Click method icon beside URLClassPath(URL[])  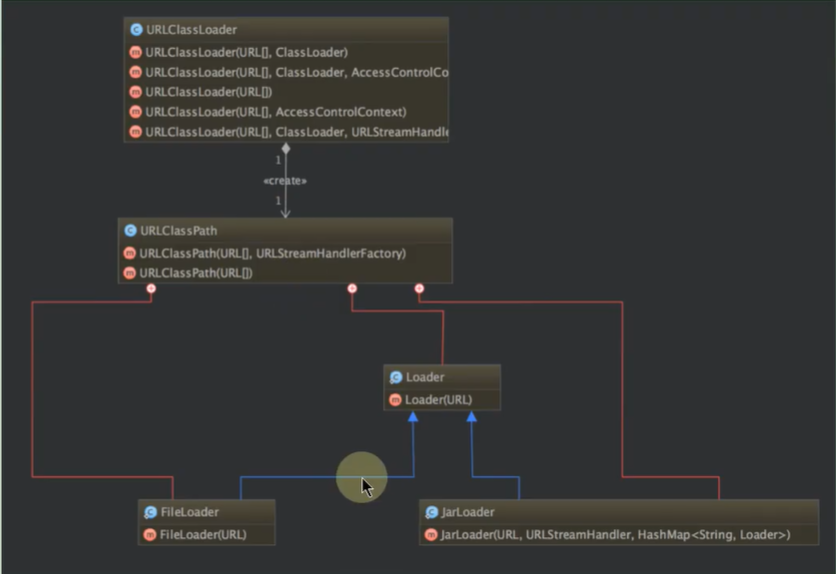point(129,273)
